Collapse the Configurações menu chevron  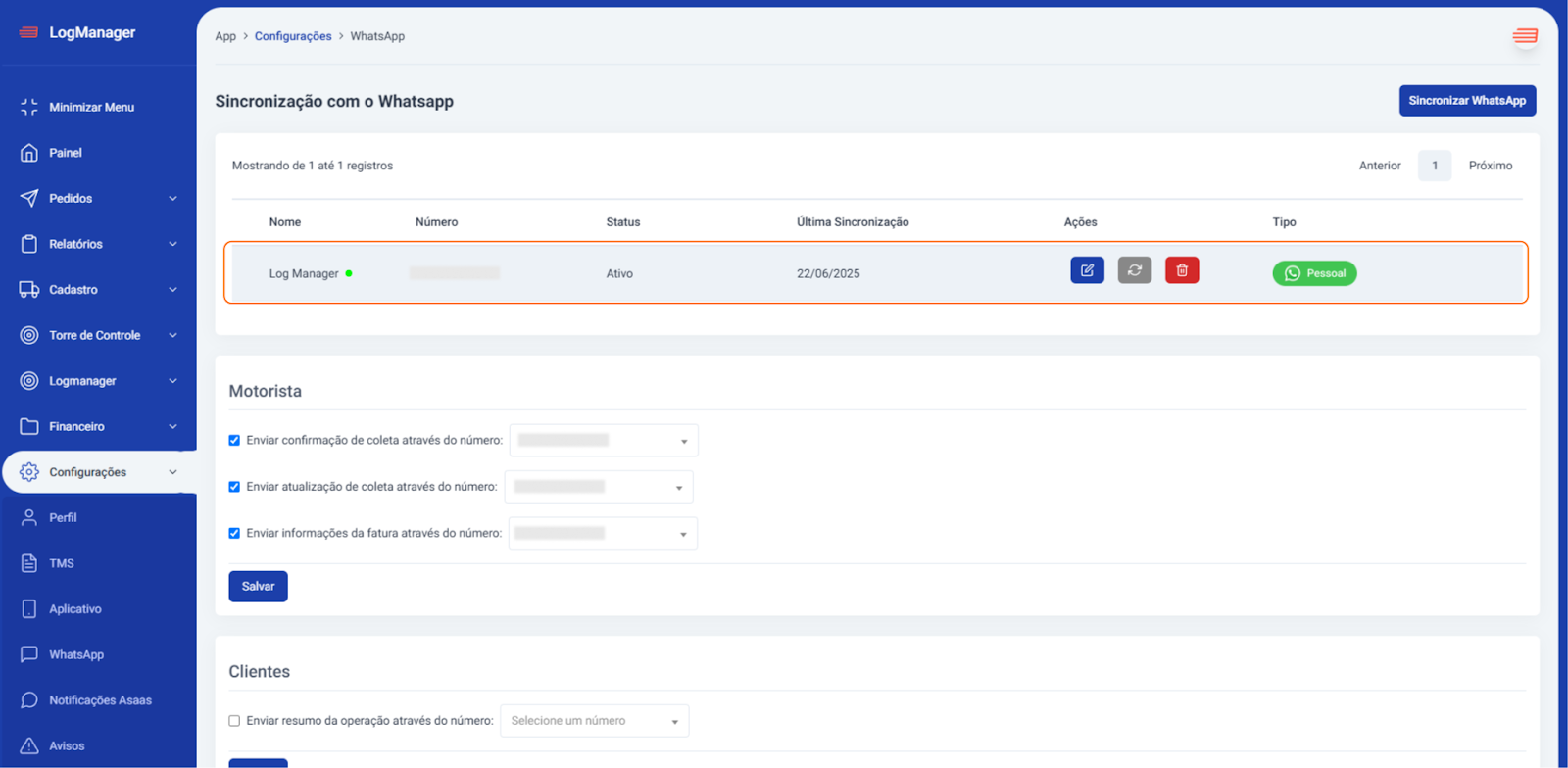pyautogui.click(x=173, y=472)
